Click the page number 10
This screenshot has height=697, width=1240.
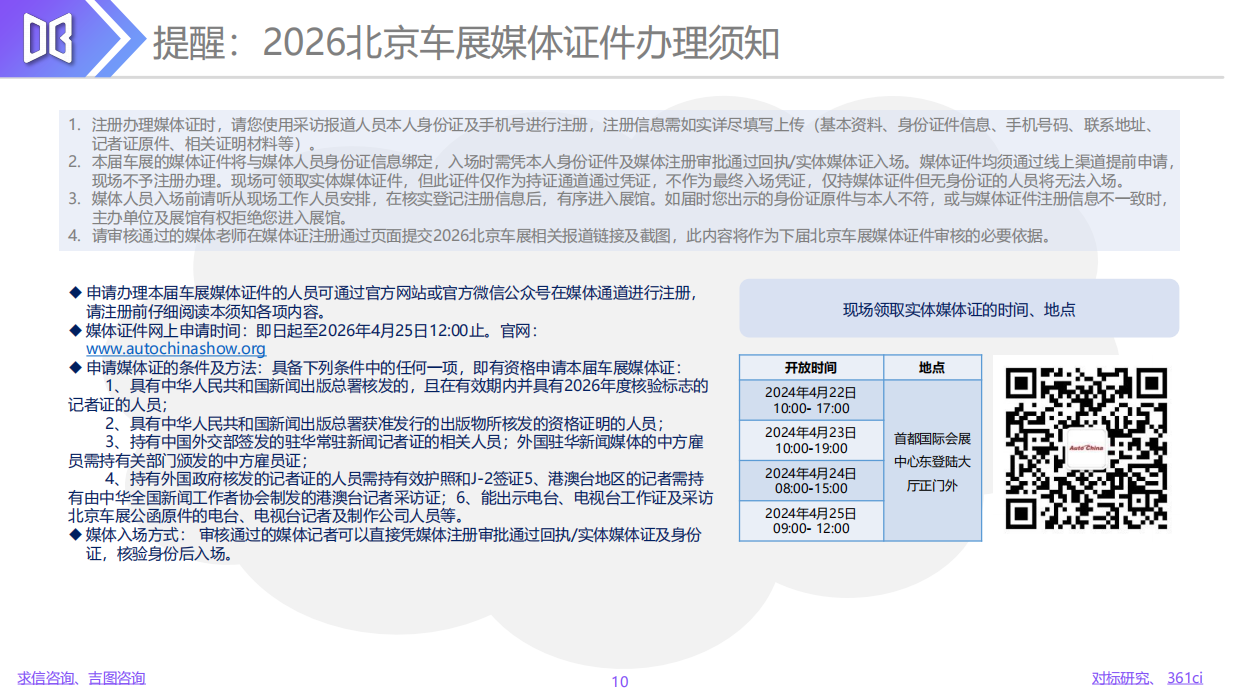(x=620, y=681)
